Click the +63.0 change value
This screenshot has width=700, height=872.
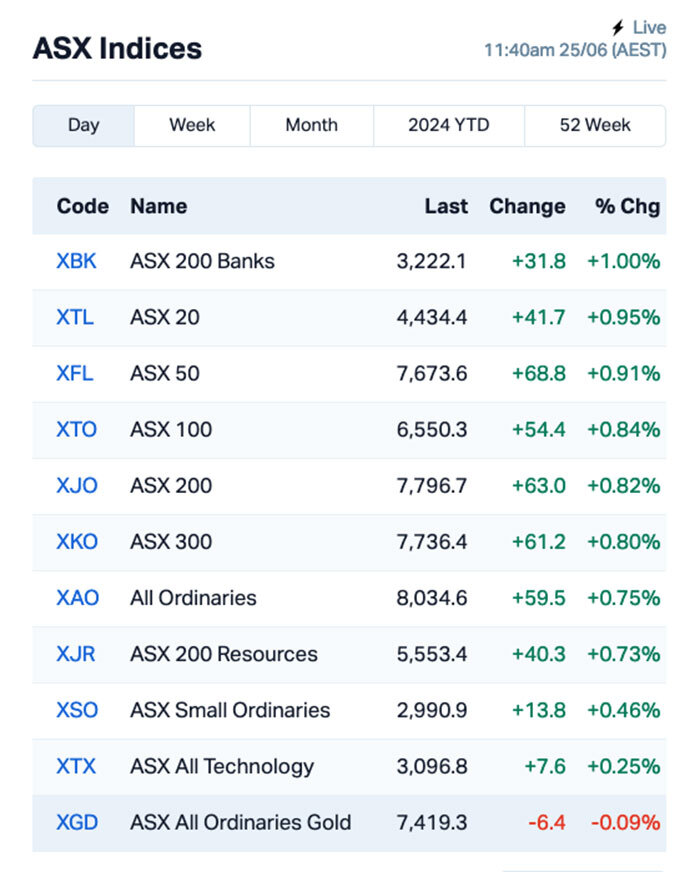(539, 486)
